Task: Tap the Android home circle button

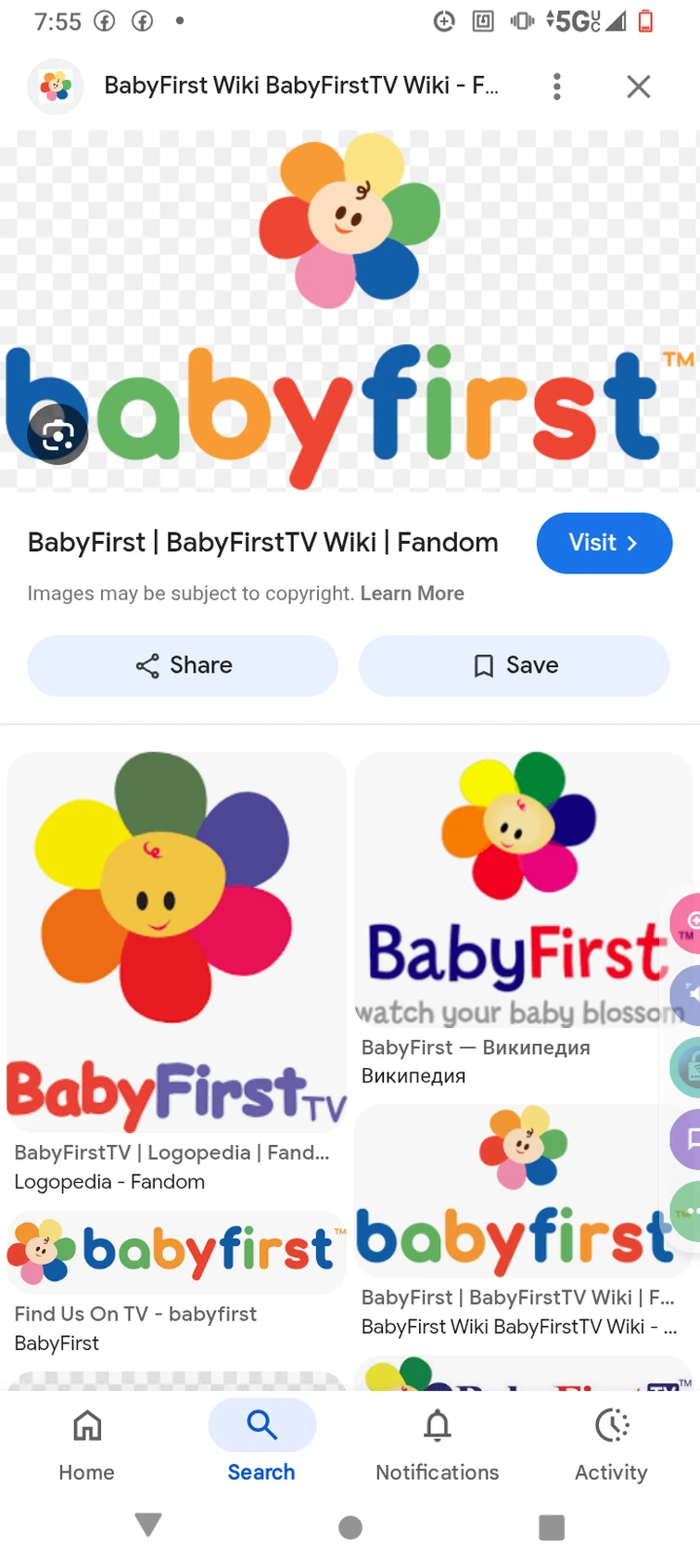Action: point(350,1527)
